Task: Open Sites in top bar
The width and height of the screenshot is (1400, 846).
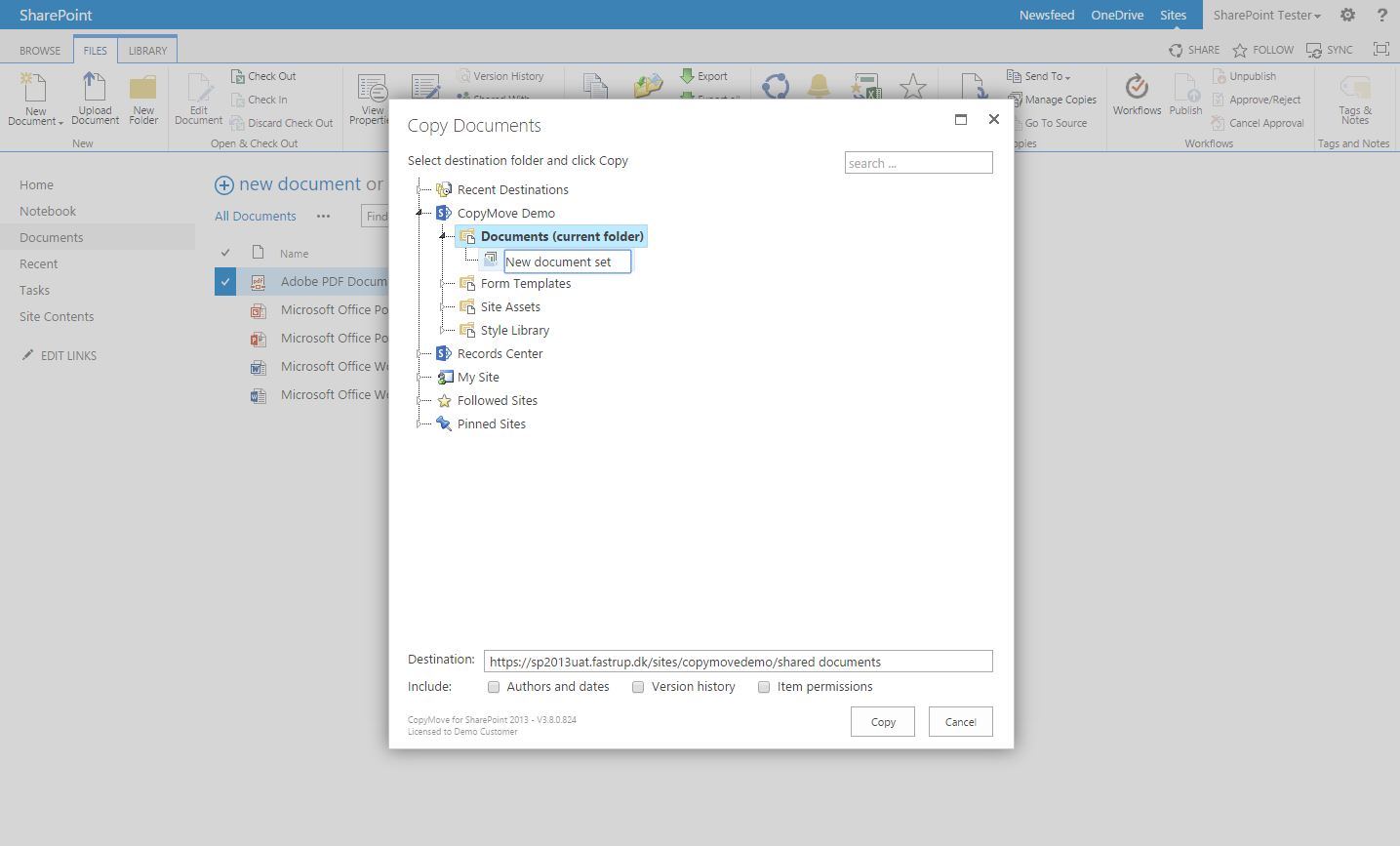Action: pos(1173,15)
